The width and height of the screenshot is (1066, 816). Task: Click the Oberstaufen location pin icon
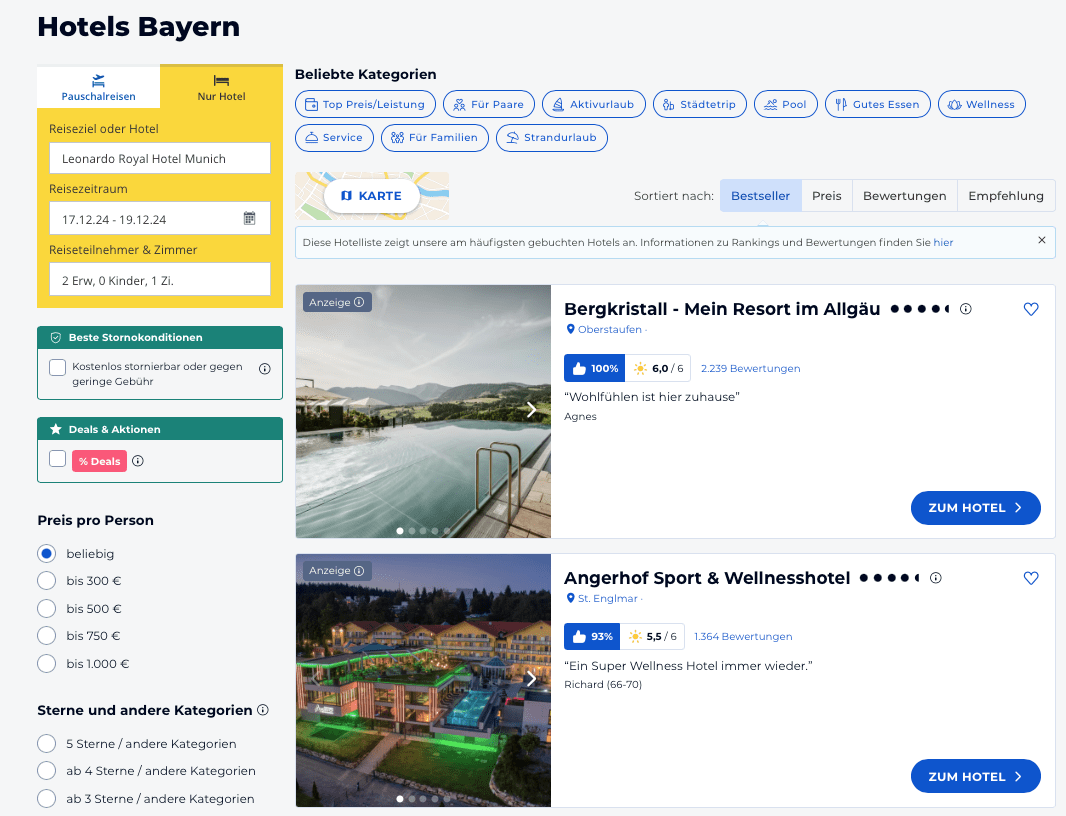click(x=570, y=329)
